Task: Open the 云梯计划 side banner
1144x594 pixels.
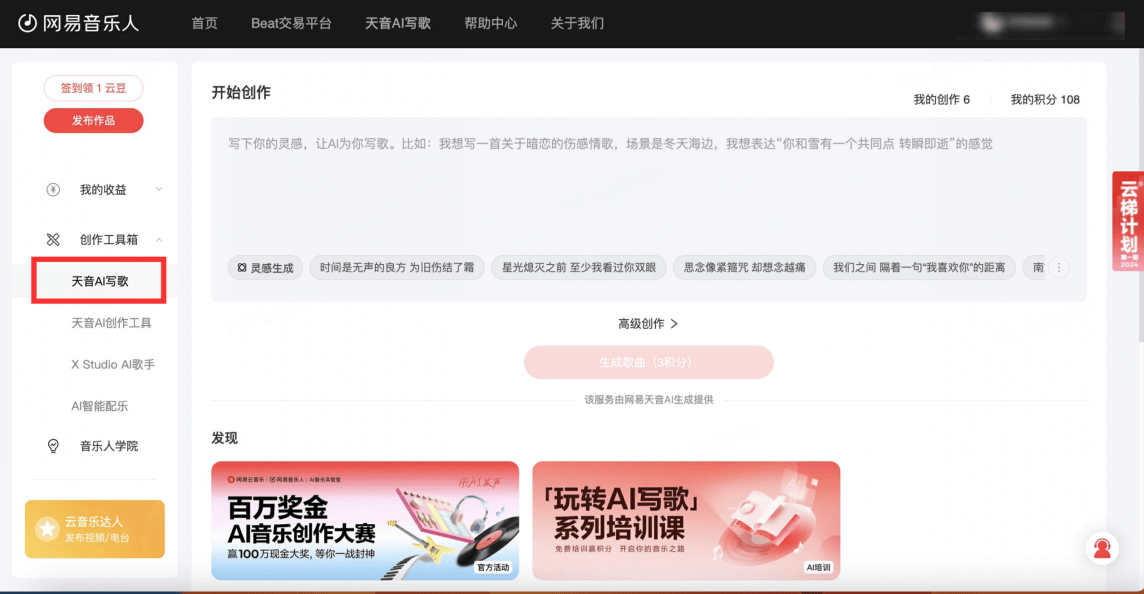Action: click(1128, 221)
